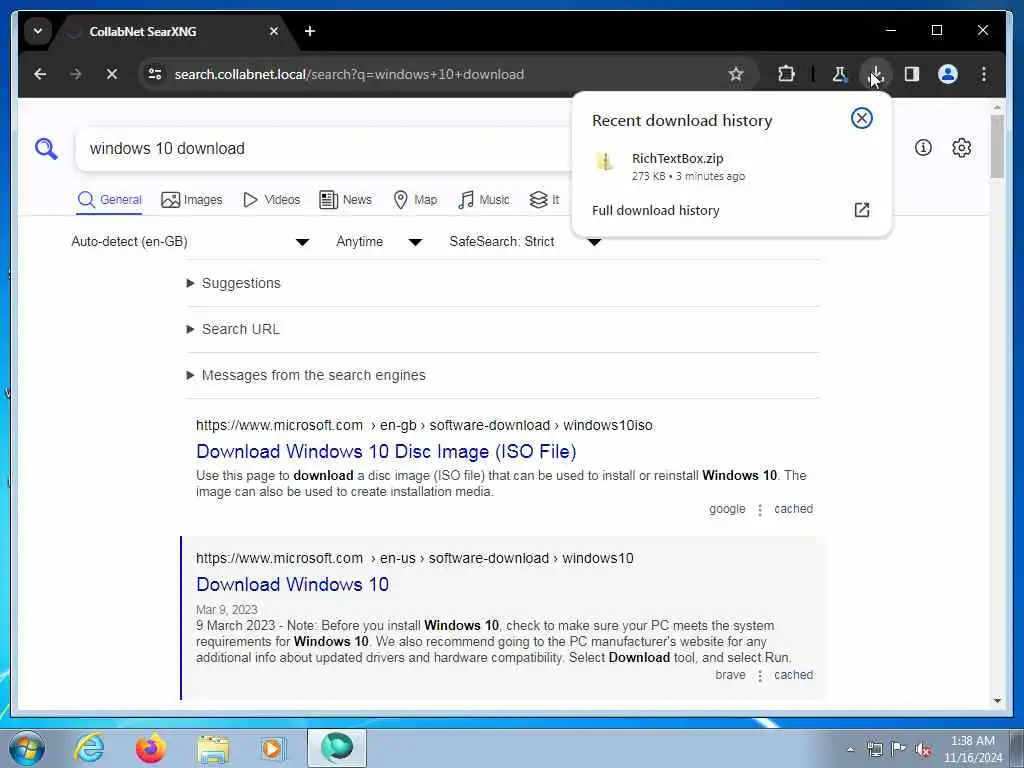The width and height of the screenshot is (1024, 768).
Task: Switch to the Music category tab
Action: (x=484, y=200)
